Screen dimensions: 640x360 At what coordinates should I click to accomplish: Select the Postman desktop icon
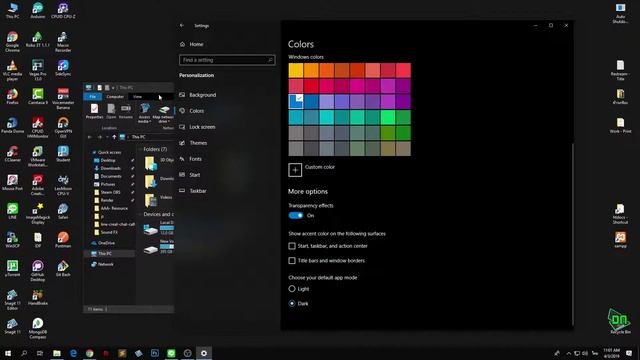click(63, 240)
